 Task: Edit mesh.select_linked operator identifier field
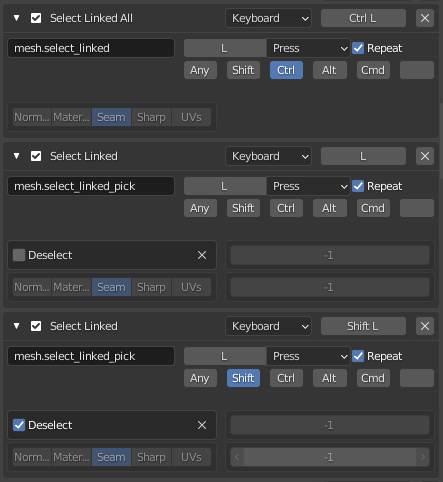point(91,48)
